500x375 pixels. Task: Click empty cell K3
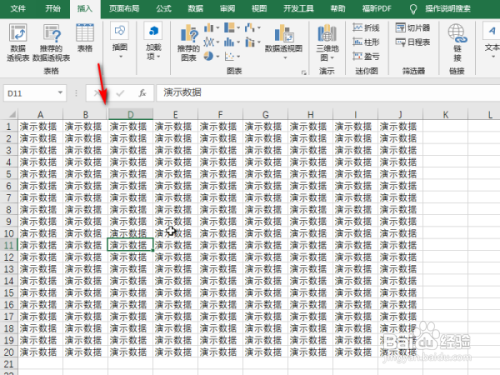point(445,150)
